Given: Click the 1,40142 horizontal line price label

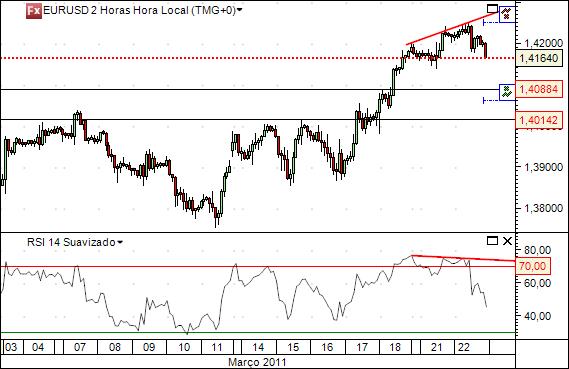Looking at the screenshot, I should 539,120.
